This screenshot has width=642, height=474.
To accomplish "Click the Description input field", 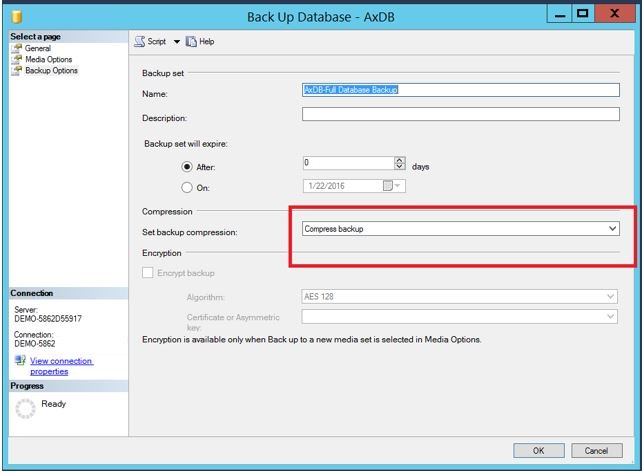I will point(461,114).
